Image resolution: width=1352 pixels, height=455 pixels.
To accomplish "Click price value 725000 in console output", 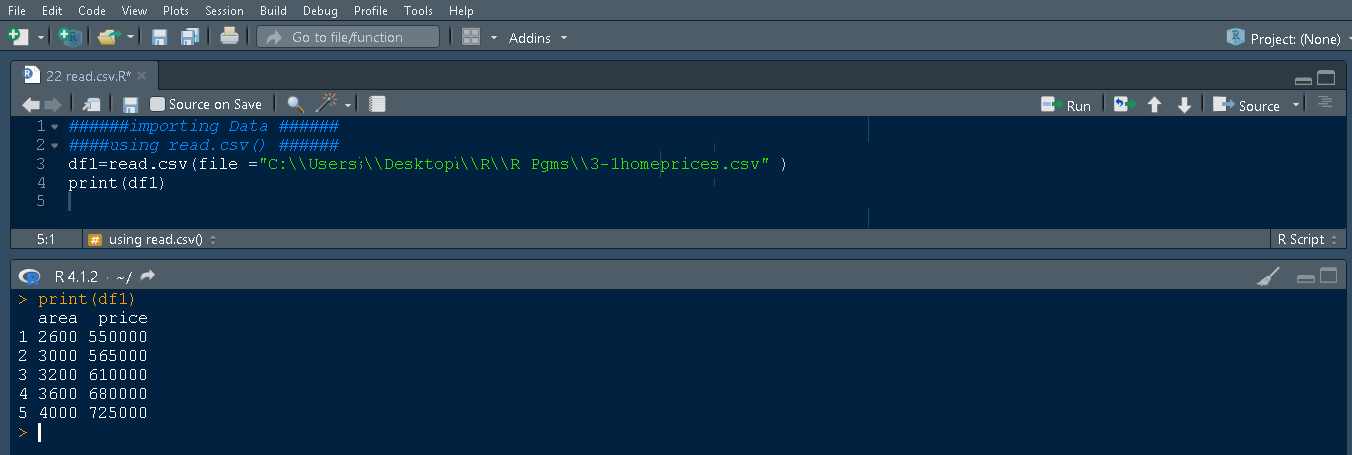I will (118, 413).
